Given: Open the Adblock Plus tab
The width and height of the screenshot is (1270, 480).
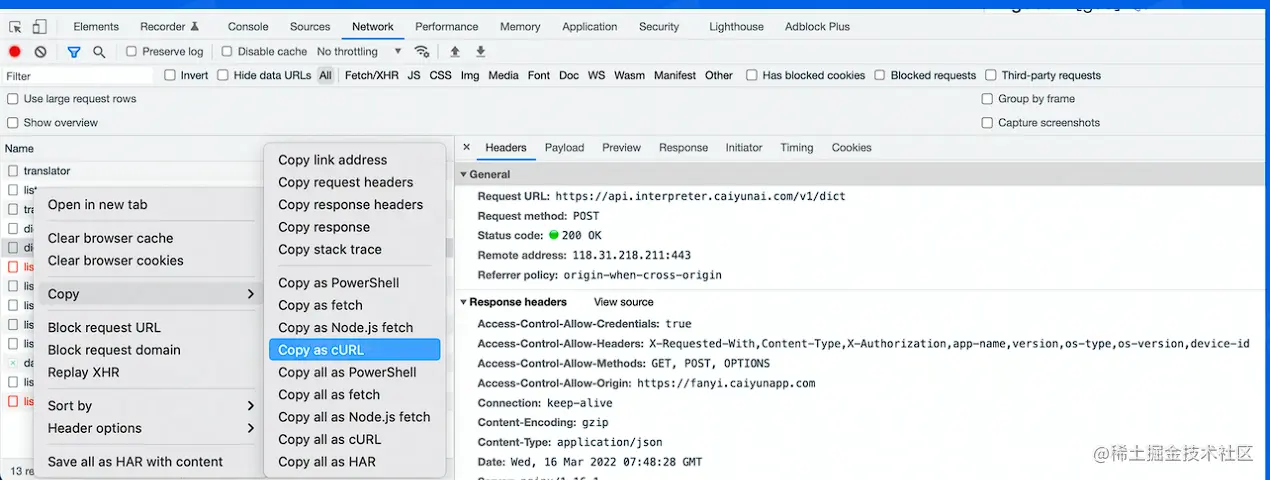Looking at the screenshot, I should point(817,27).
